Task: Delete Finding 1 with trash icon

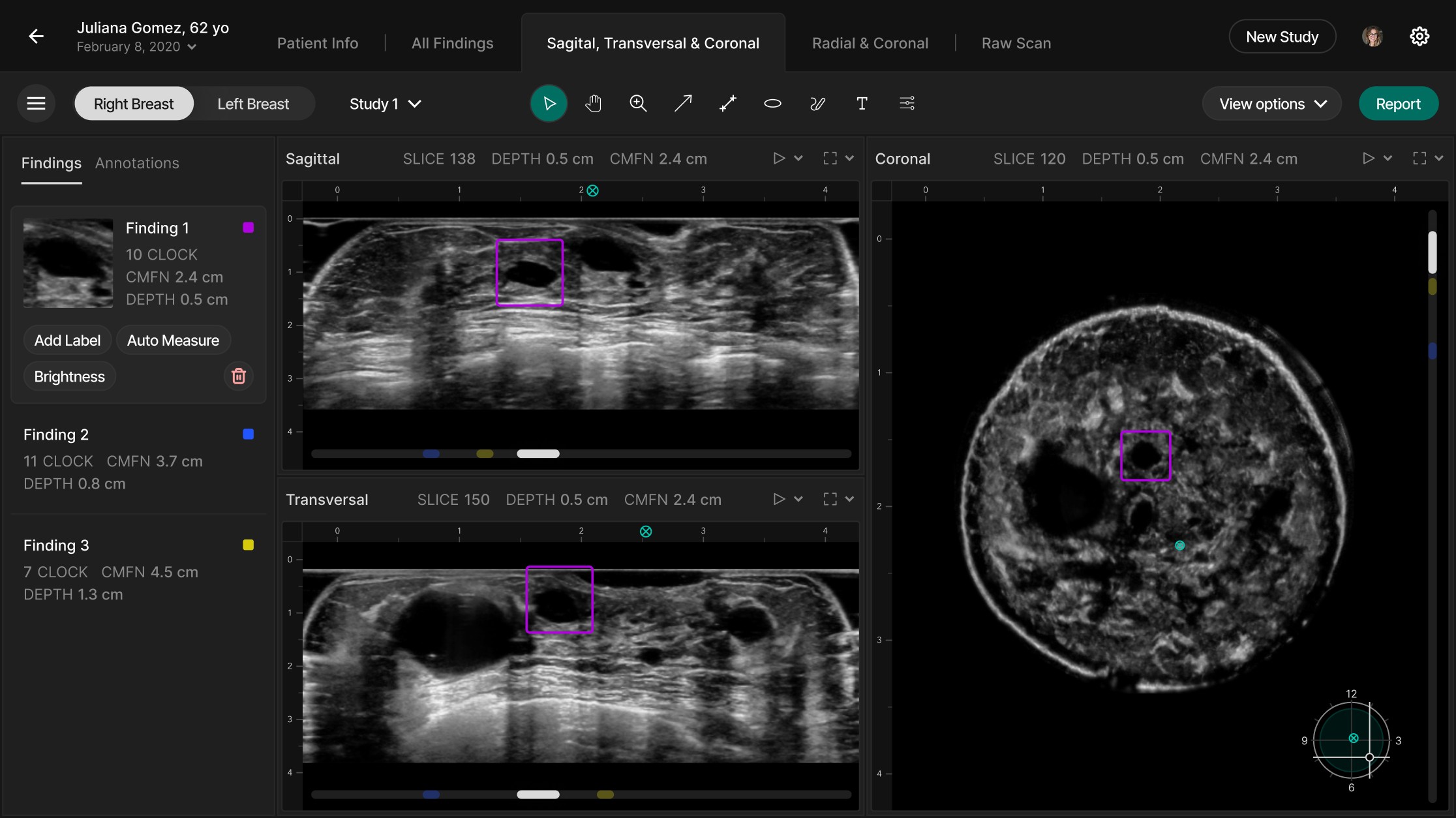Action: (x=239, y=376)
